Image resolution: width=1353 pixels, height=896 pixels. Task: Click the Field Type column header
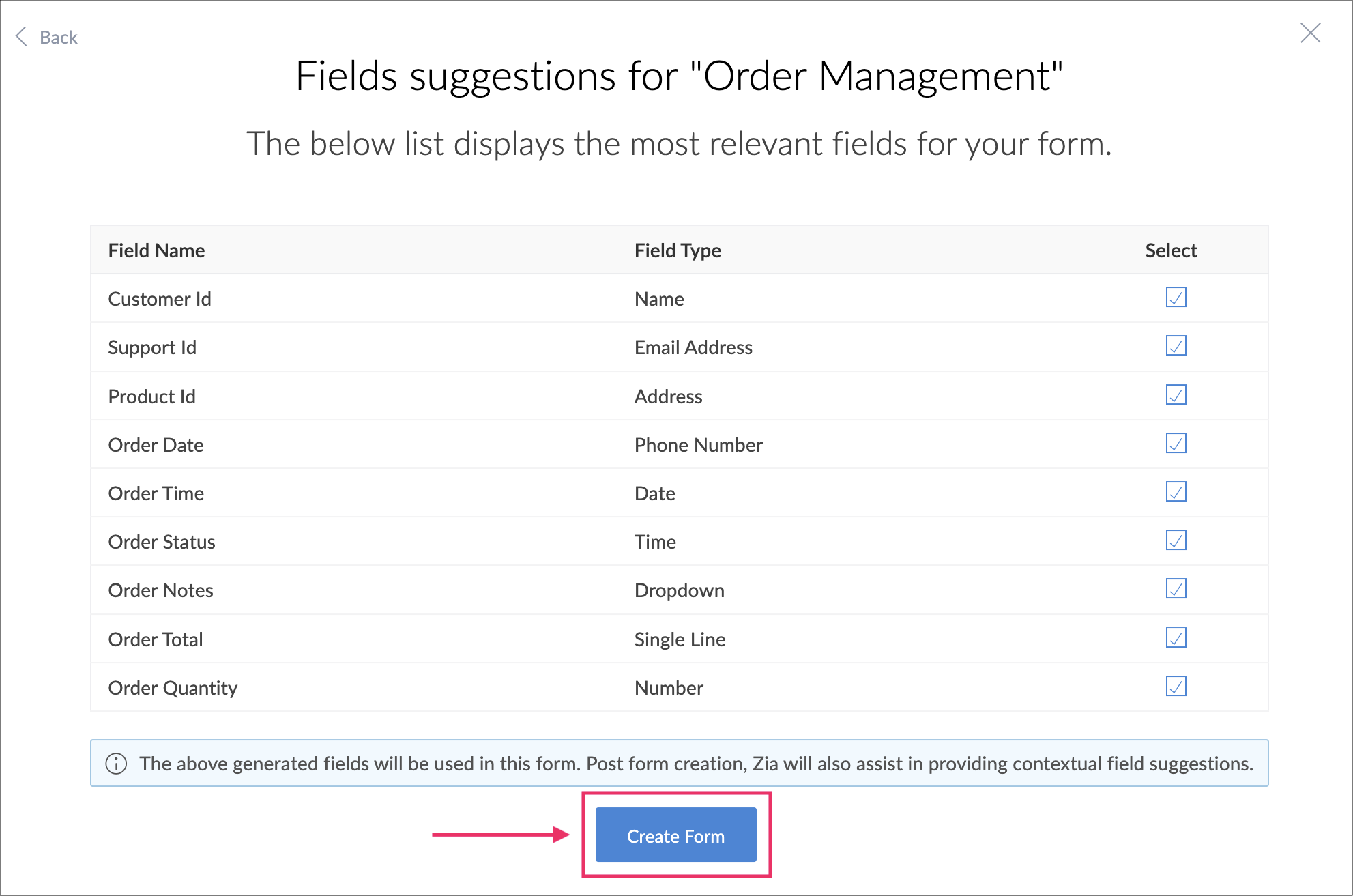pos(678,250)
